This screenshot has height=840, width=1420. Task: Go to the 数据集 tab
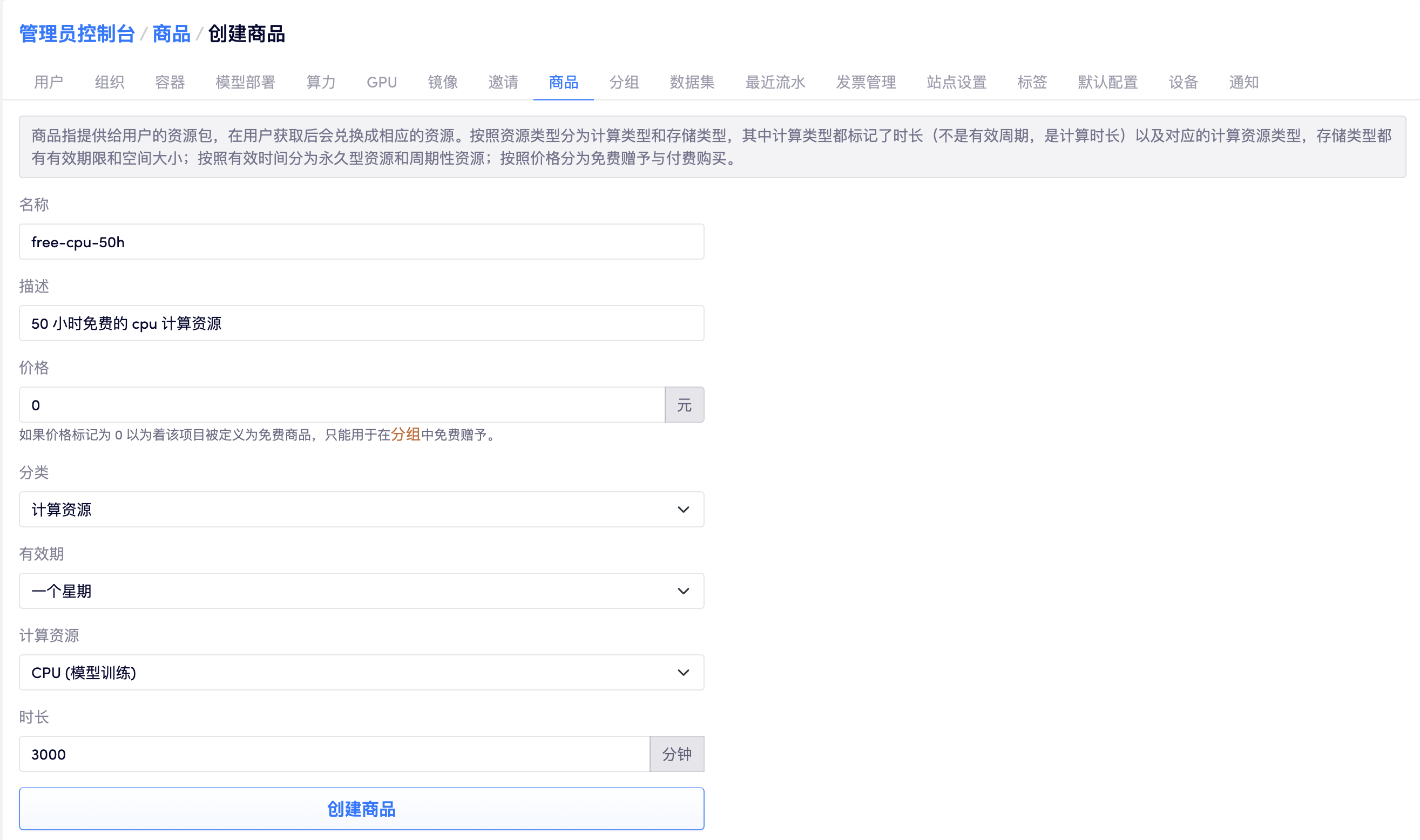(692, 82)
